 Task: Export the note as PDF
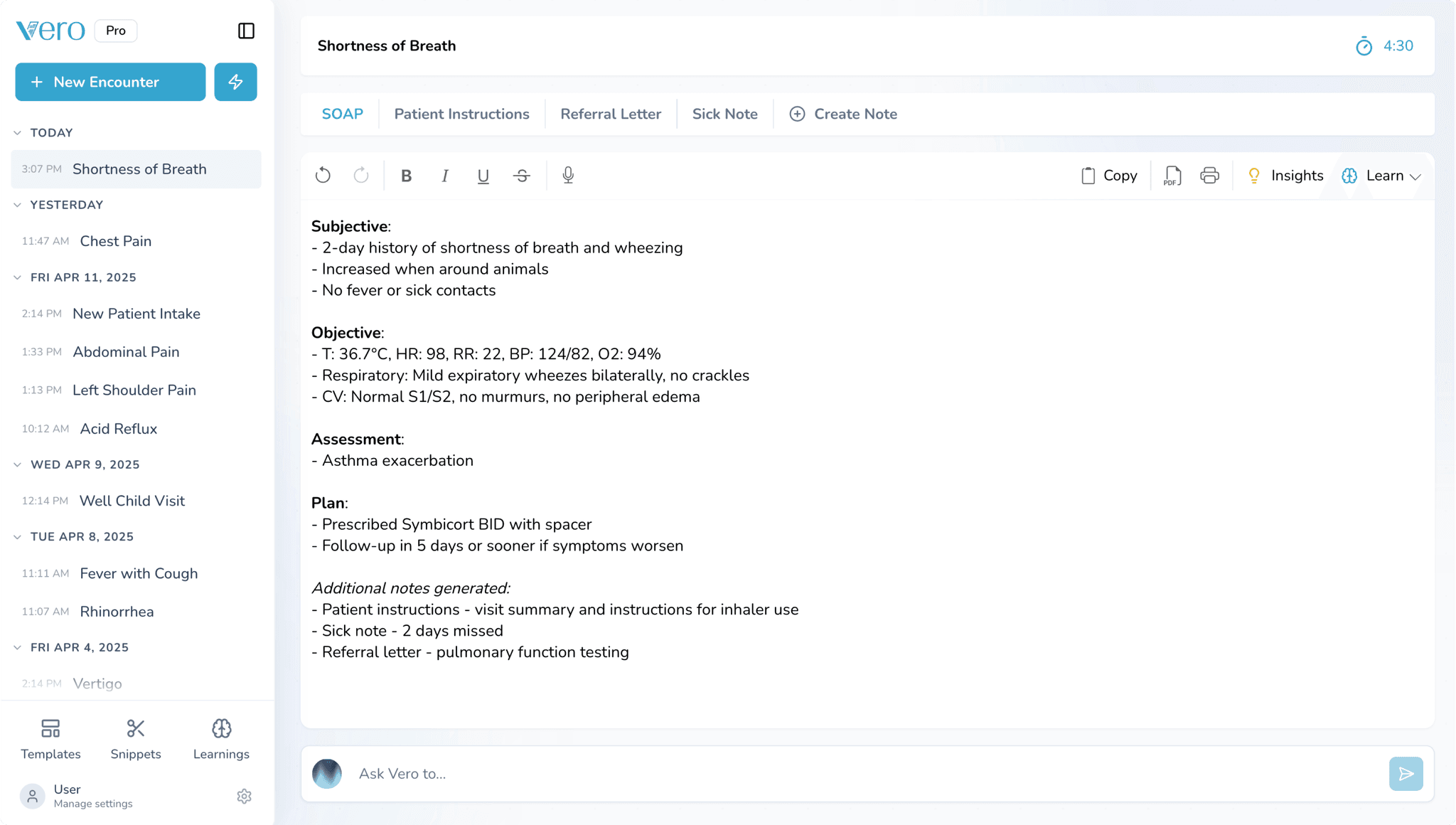pos(1171,175)
